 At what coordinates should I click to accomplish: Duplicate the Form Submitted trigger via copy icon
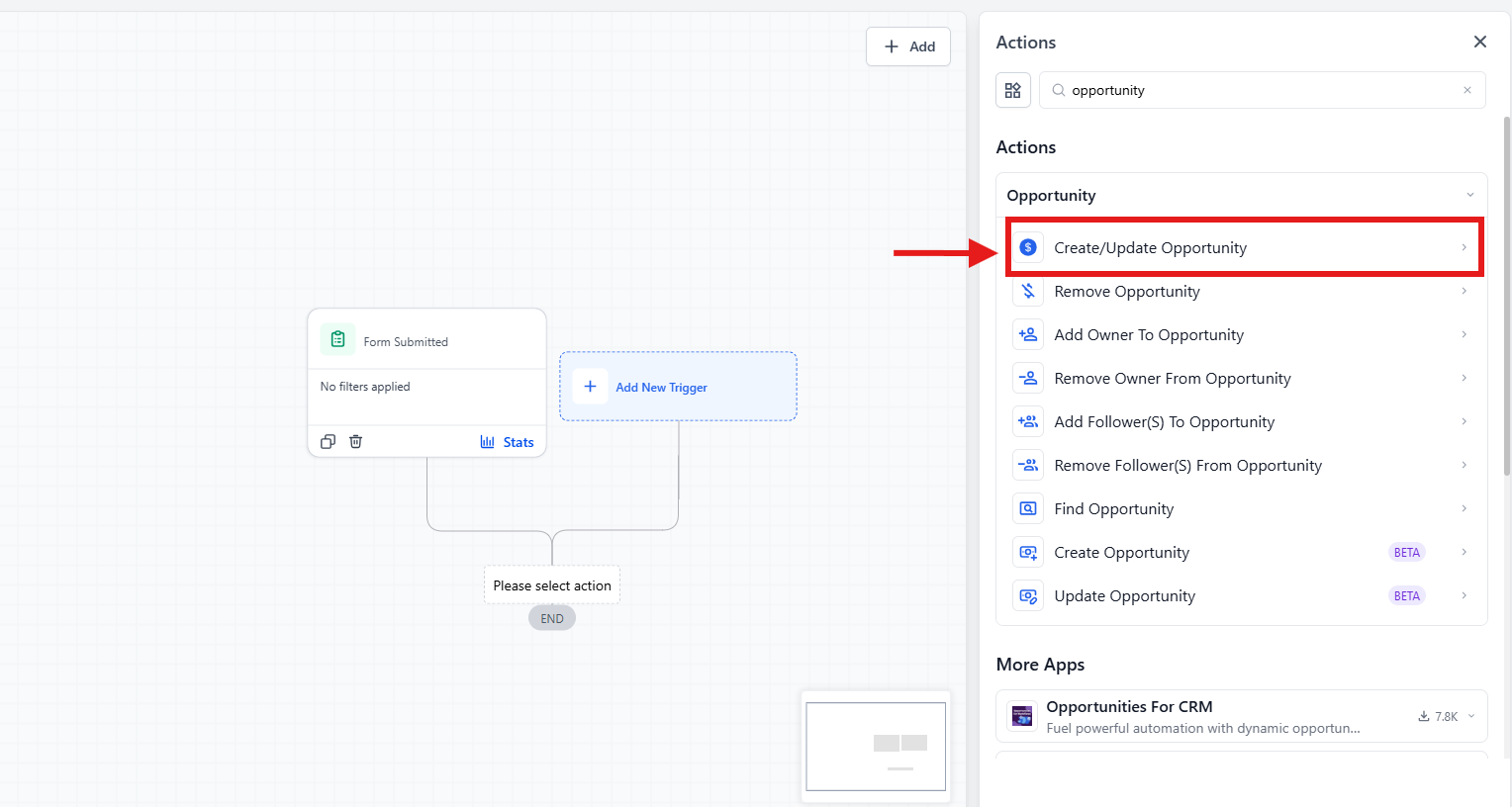click(x=328, y=442)
